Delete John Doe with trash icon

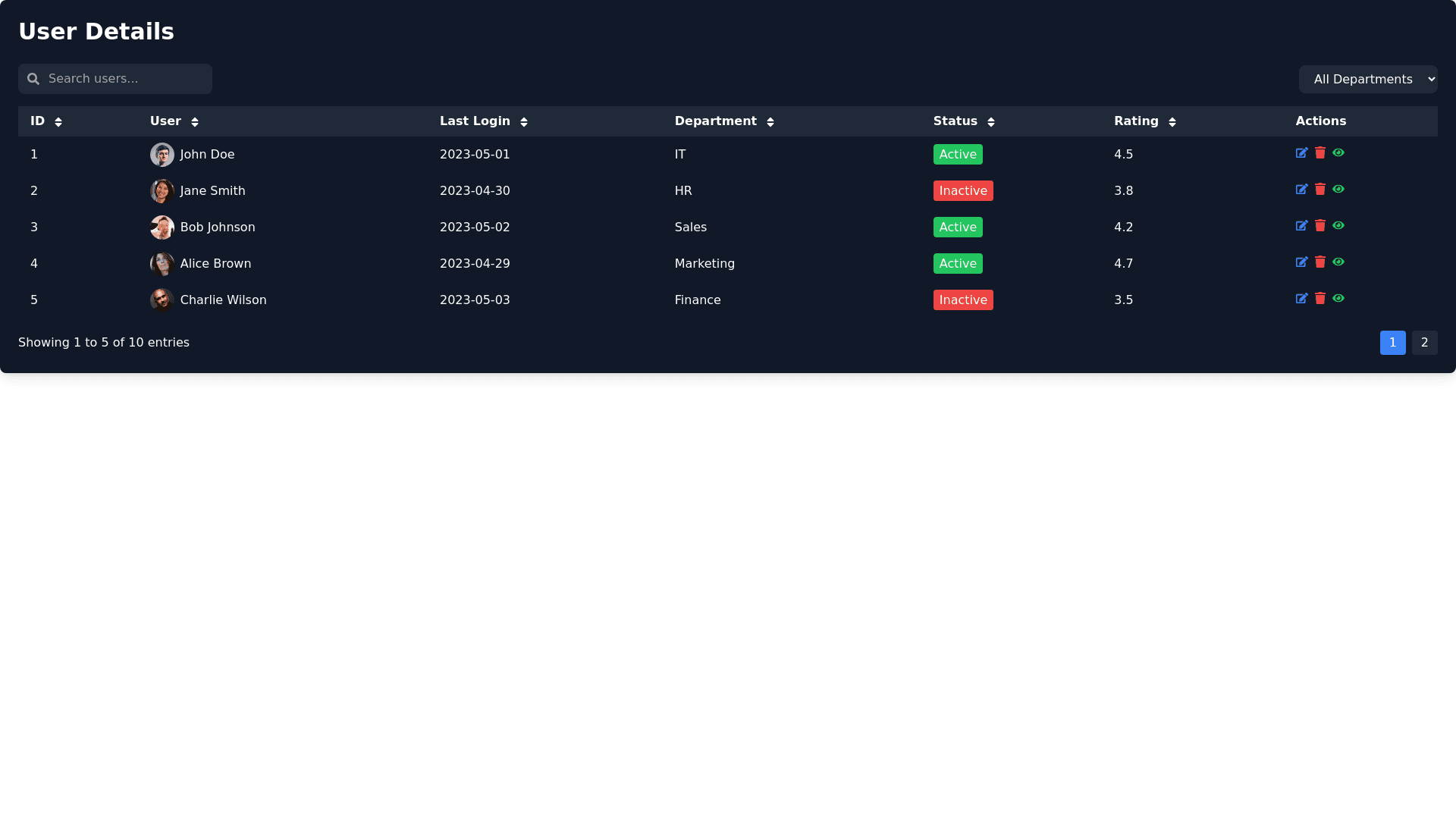click(1320, 153)
